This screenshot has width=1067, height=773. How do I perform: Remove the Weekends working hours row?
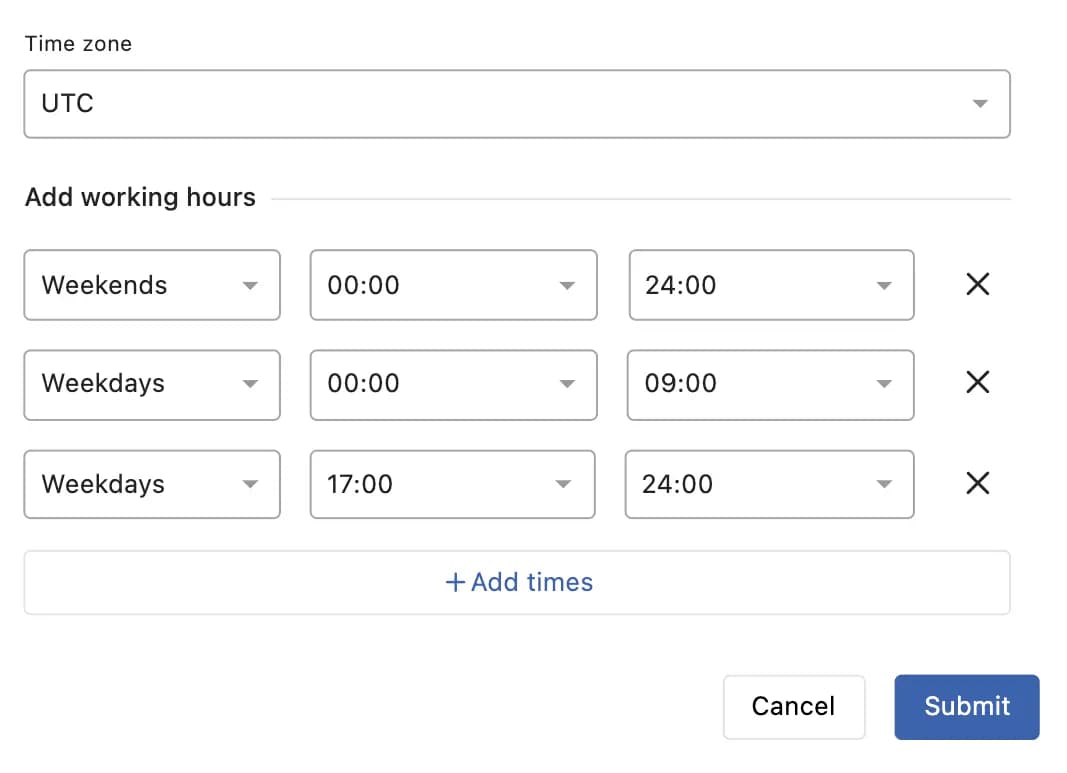point(977,285)
